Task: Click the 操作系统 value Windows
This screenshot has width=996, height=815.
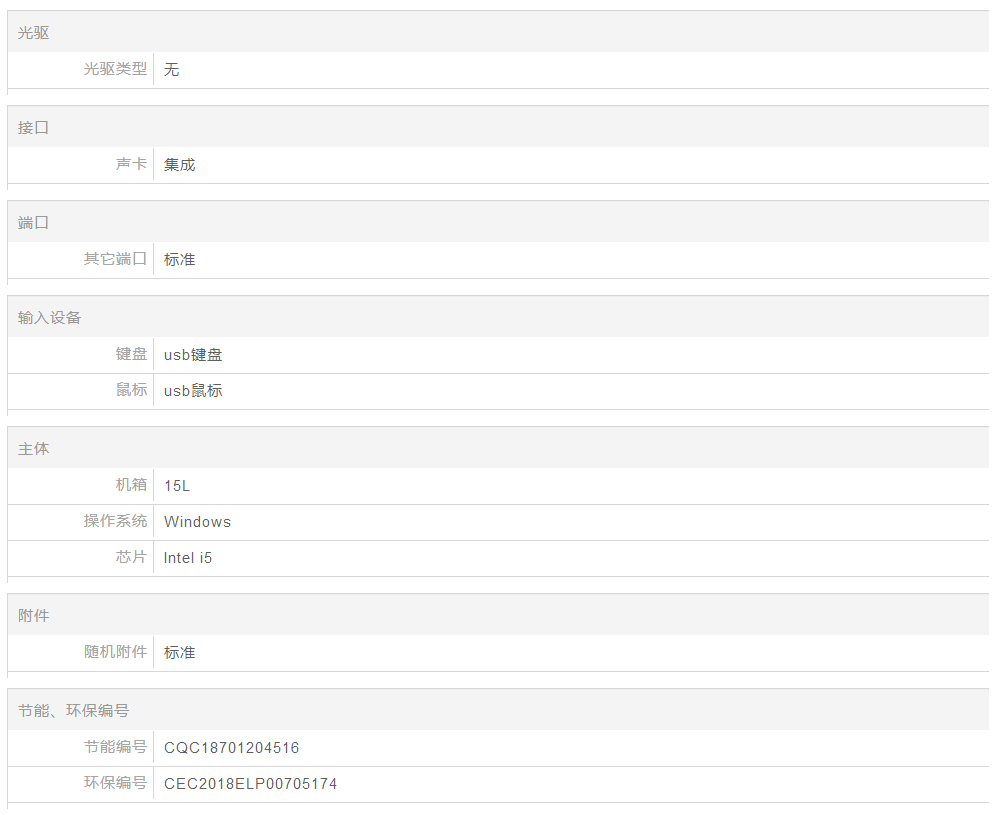Action: tap(197, 522)
